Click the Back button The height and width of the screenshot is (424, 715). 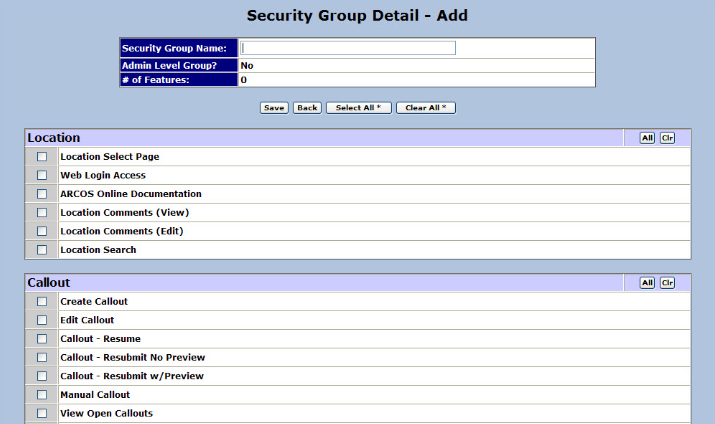pos(307,107)
